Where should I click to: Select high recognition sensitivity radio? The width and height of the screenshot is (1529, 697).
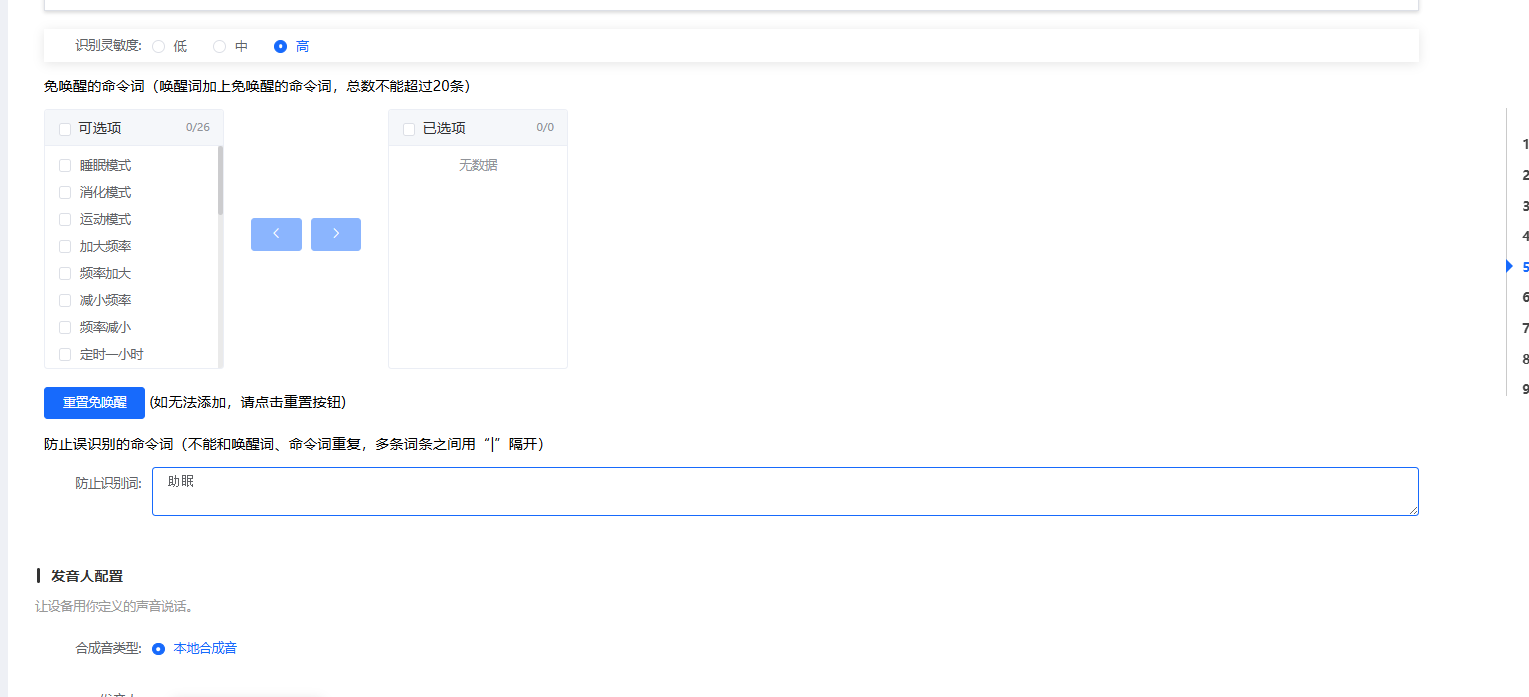(x=281, y=46)
